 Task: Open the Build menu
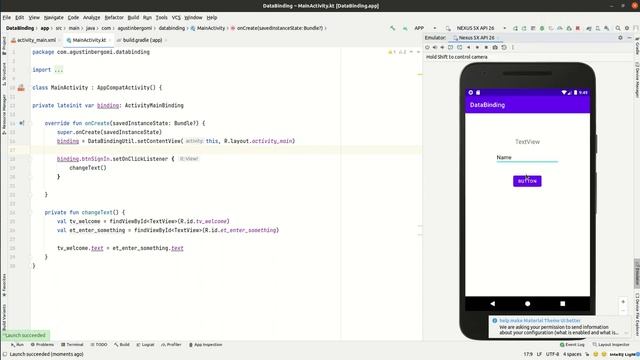[133, 18]
